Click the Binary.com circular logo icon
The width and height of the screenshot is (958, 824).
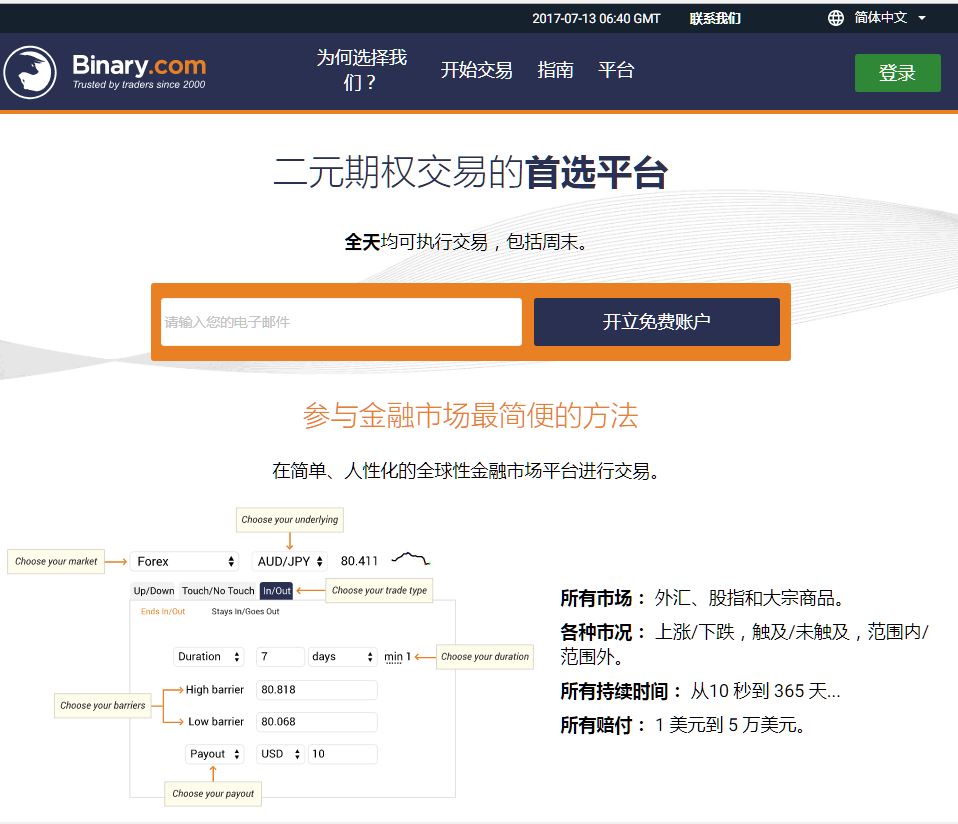click(x=30, y=73)
